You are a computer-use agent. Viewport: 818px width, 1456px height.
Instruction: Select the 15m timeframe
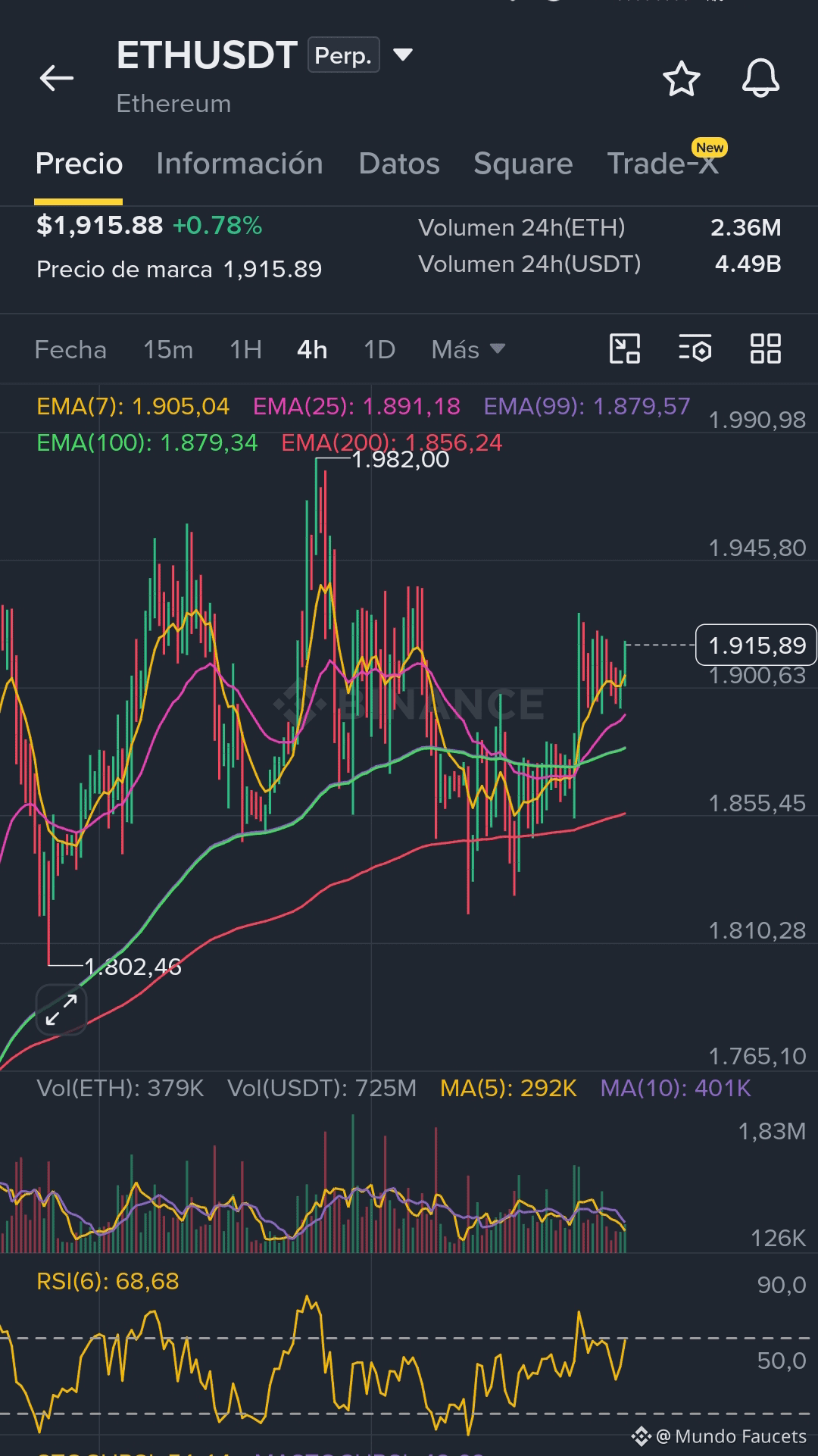pyautogui.click(x=168, y=350)
